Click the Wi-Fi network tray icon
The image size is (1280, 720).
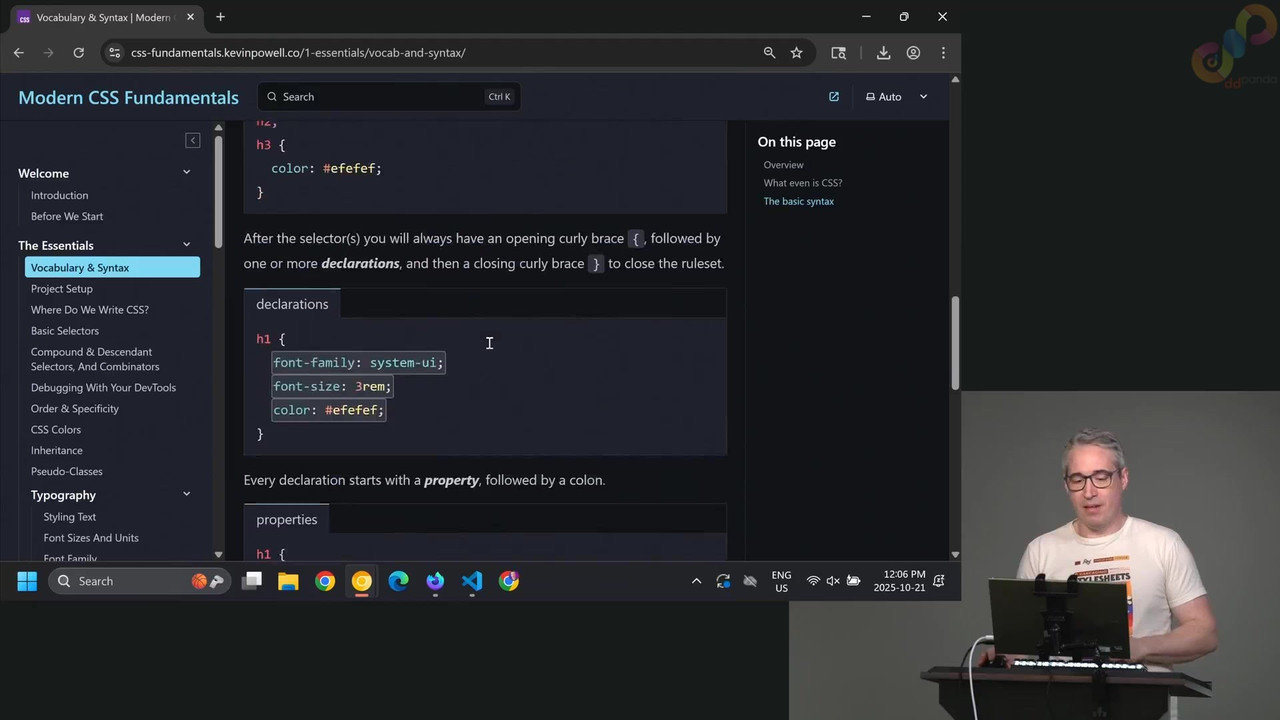(x=813, y=581)
